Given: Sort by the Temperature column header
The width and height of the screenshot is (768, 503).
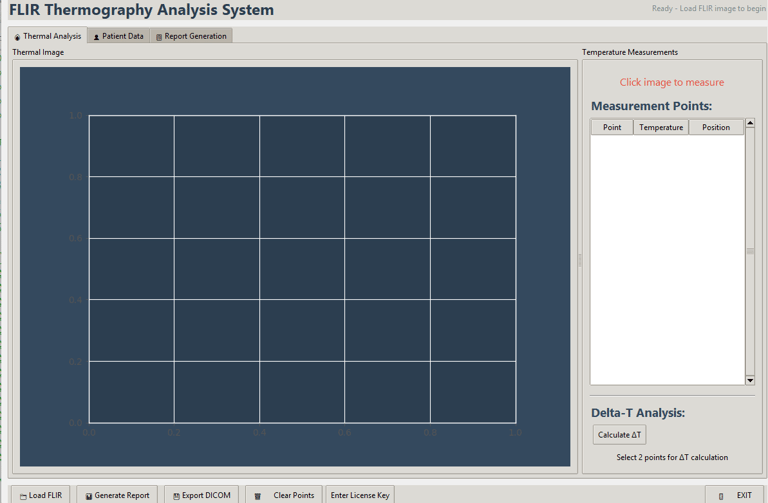Looking at the screenshot, I should pyautogui.click(x=661, y=127).
